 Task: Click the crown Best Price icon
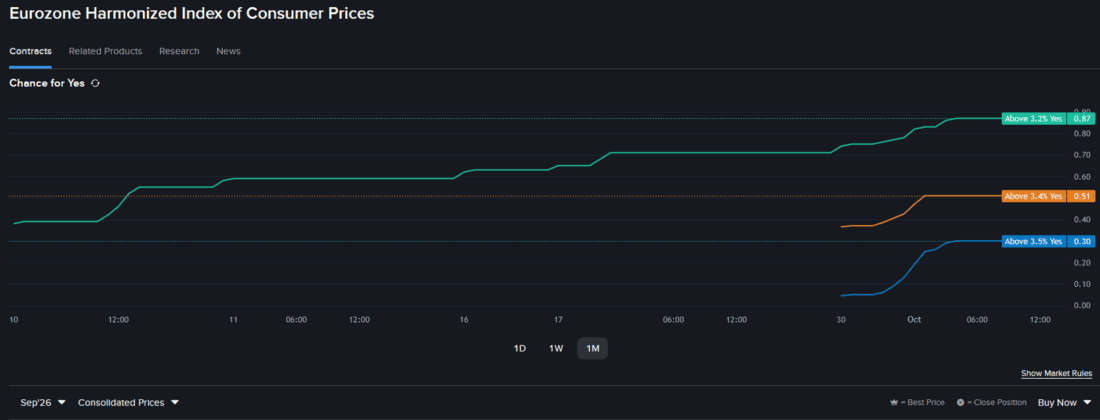894,402
